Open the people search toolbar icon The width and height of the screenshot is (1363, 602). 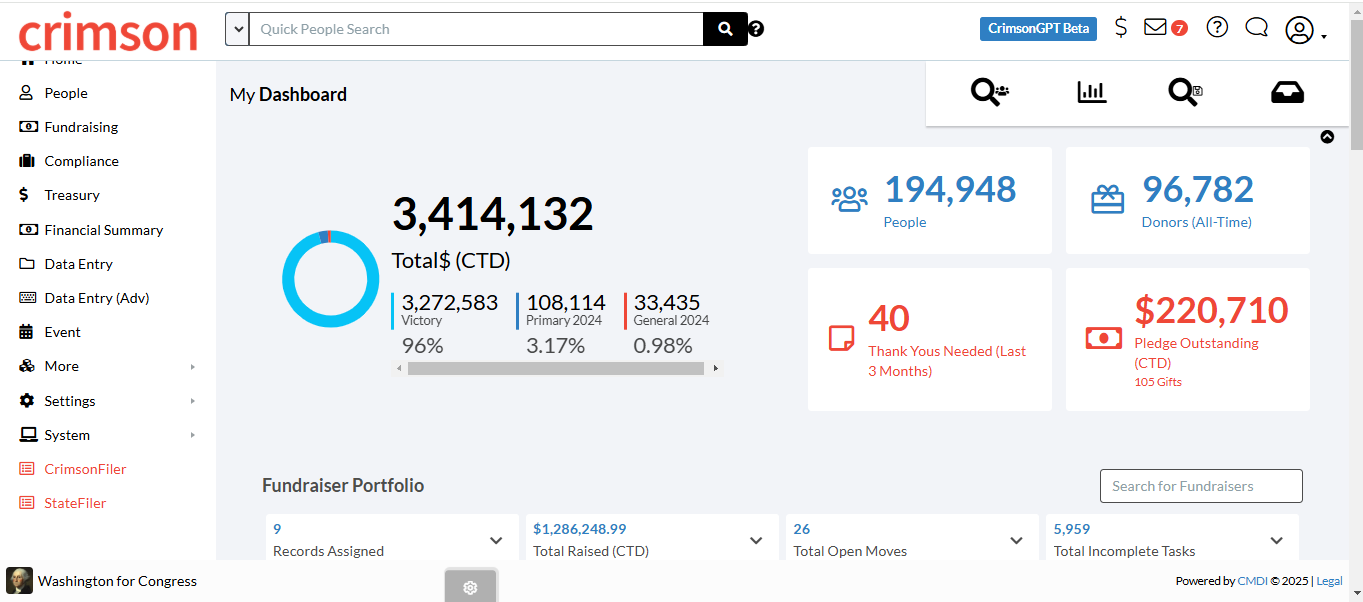point(990,92)
